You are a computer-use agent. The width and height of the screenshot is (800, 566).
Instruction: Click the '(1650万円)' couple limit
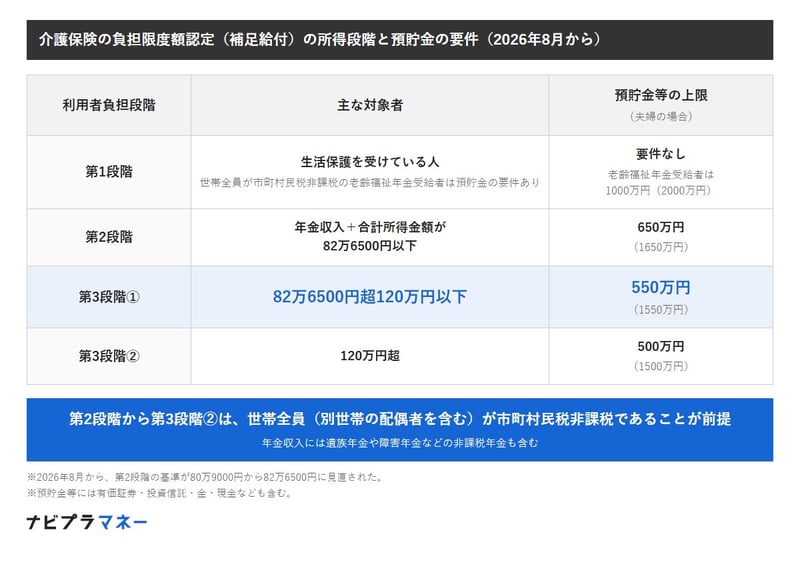tap(661, 247)
